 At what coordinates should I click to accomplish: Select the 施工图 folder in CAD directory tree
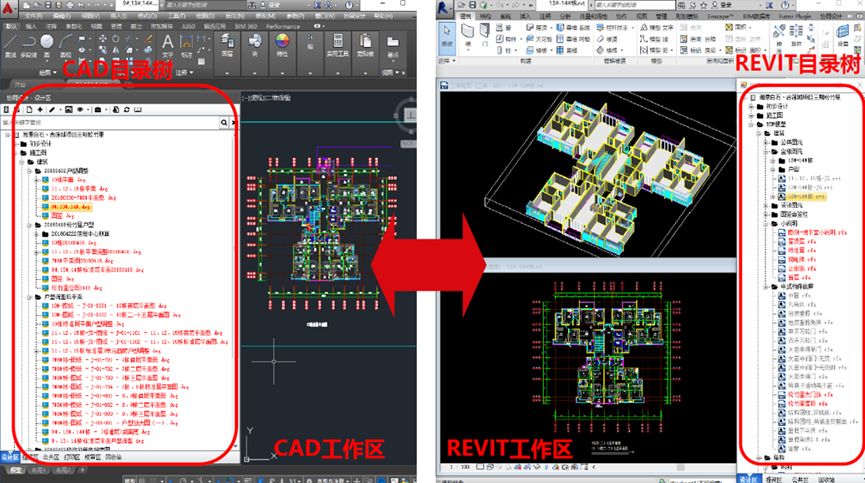38,153
